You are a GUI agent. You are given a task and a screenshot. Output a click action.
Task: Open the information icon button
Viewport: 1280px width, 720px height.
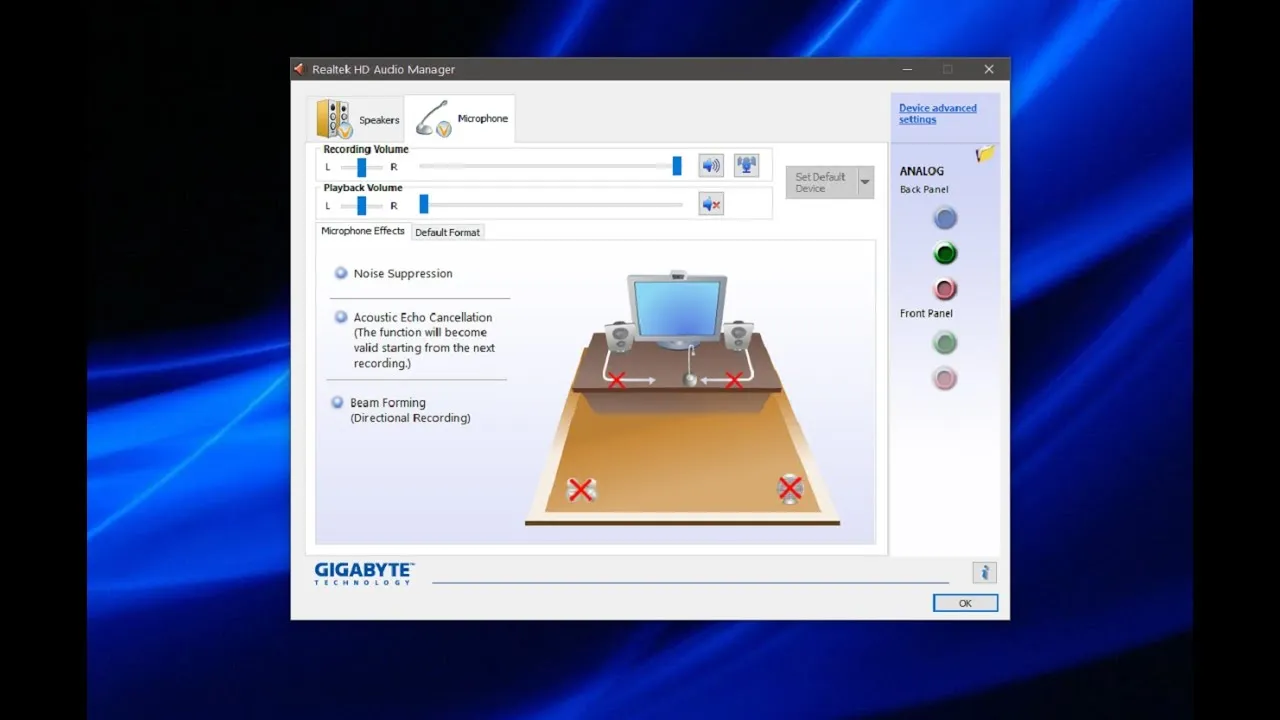tap(985, 573)
